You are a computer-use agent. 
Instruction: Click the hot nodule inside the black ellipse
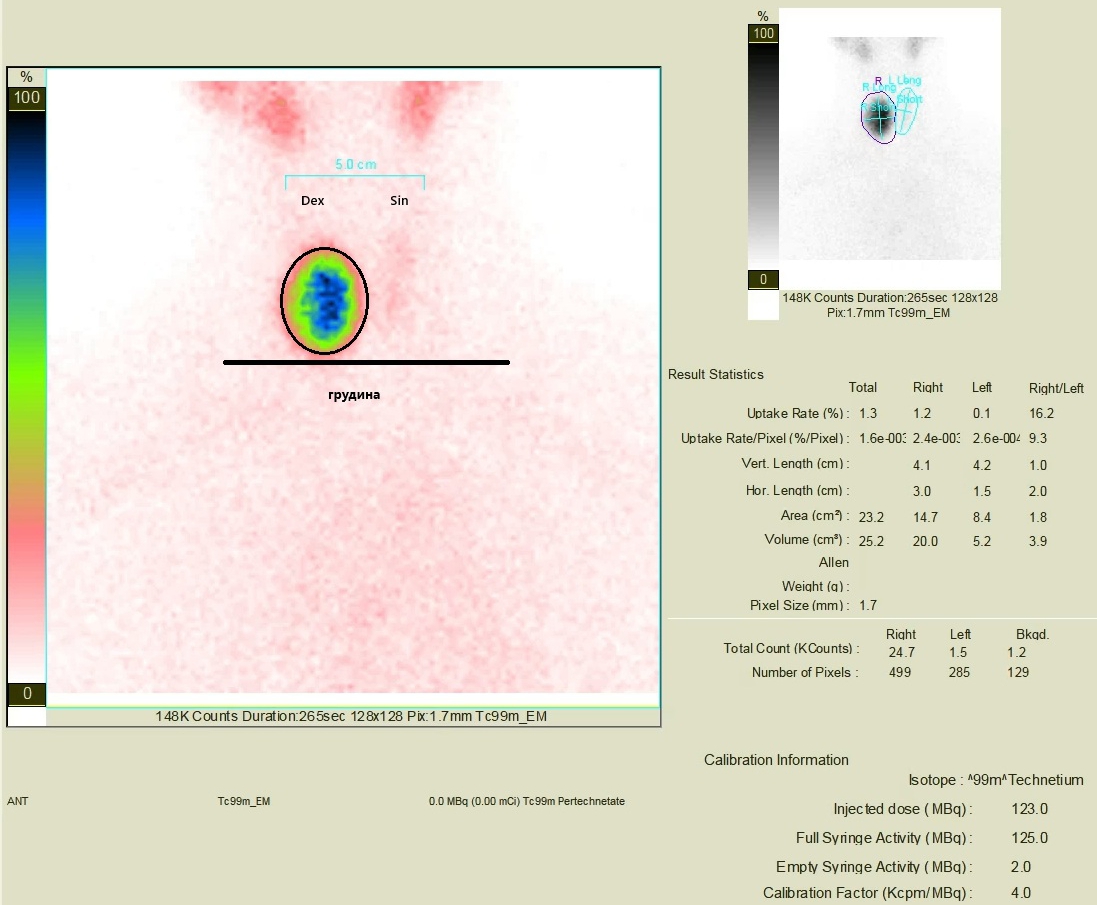[x=324, y=299]
